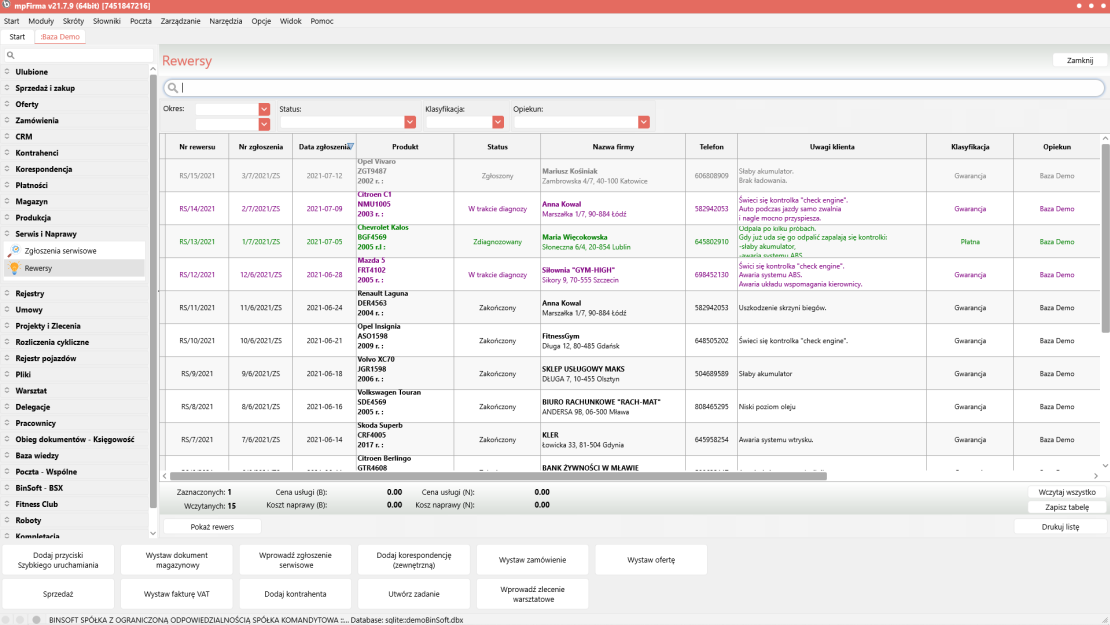Open the lower Okres dropdown
1110x625 pixels.
(264, 124)
